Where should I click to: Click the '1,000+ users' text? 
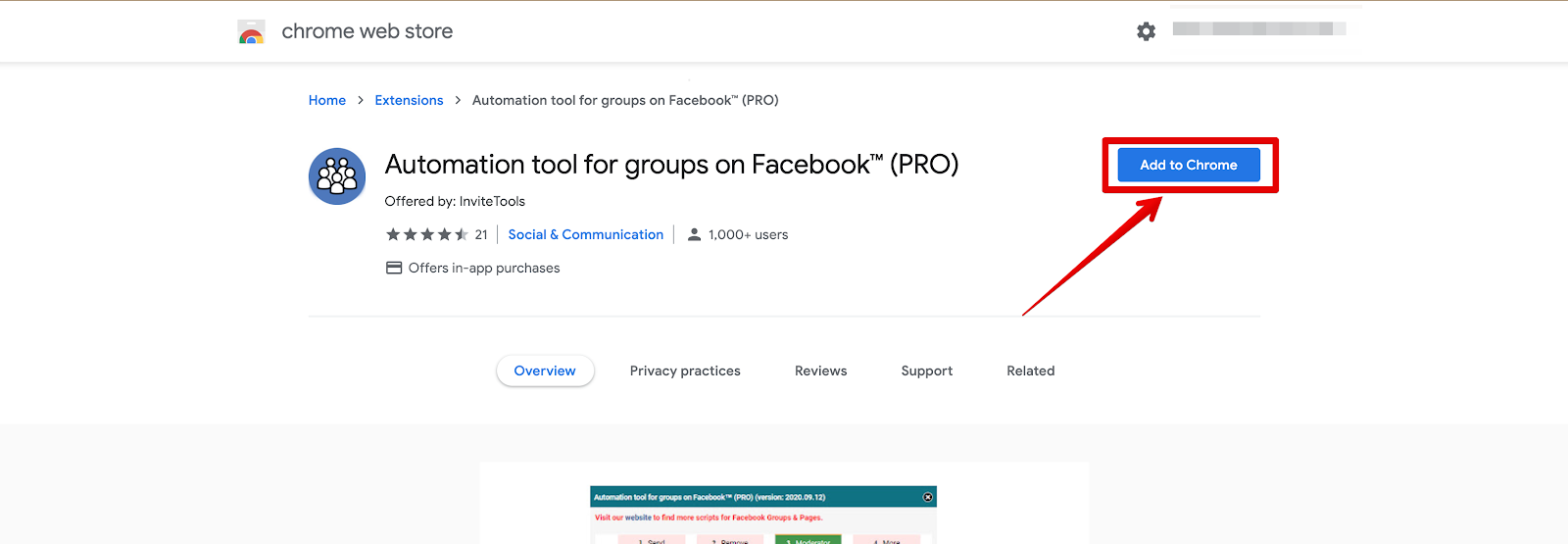[x=749, y=234]
